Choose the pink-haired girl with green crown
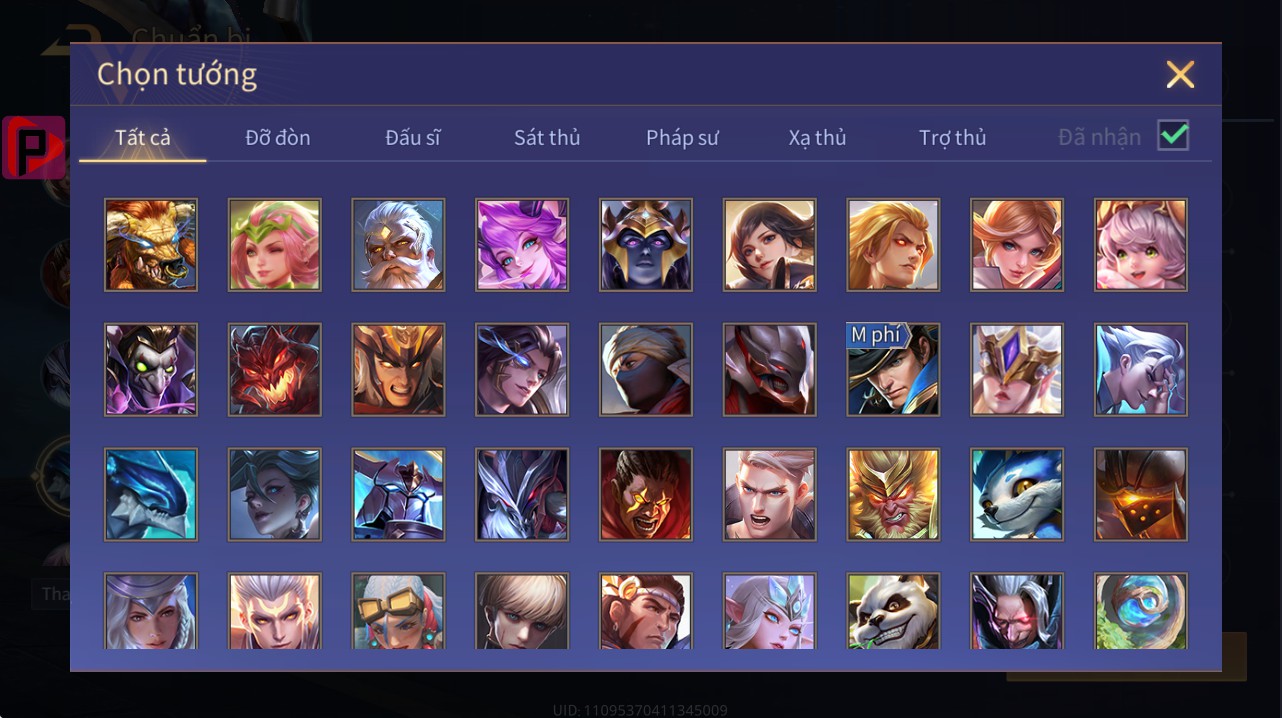 (x=274, y=245)
